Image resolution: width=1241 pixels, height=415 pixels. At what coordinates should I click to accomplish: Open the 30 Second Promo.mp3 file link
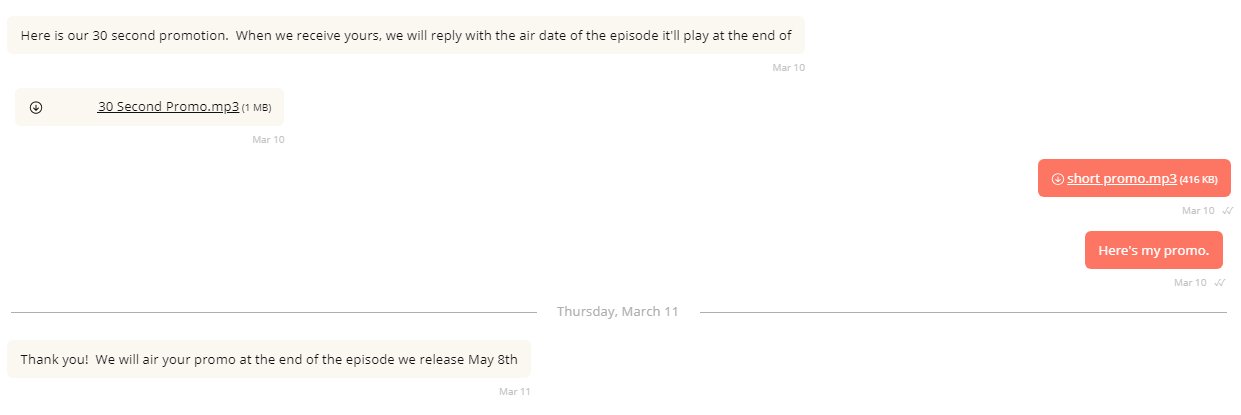pos(168,107)
